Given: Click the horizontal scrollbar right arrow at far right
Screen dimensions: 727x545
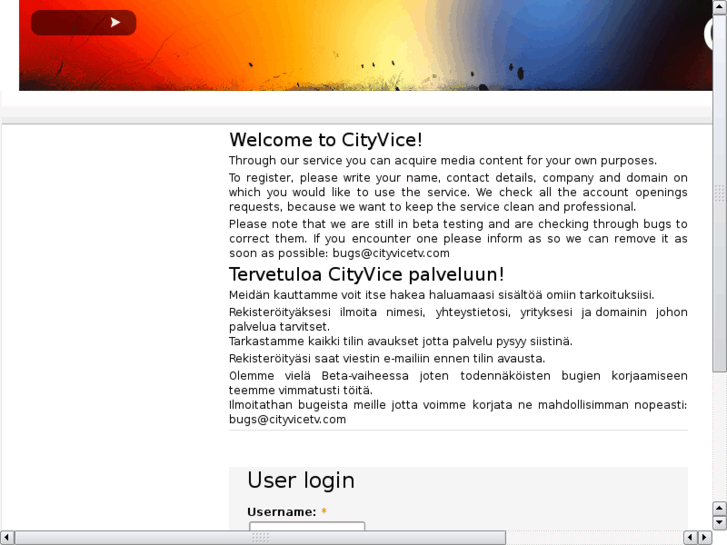Looking at the screenshot, I should (x=704, y=538).
